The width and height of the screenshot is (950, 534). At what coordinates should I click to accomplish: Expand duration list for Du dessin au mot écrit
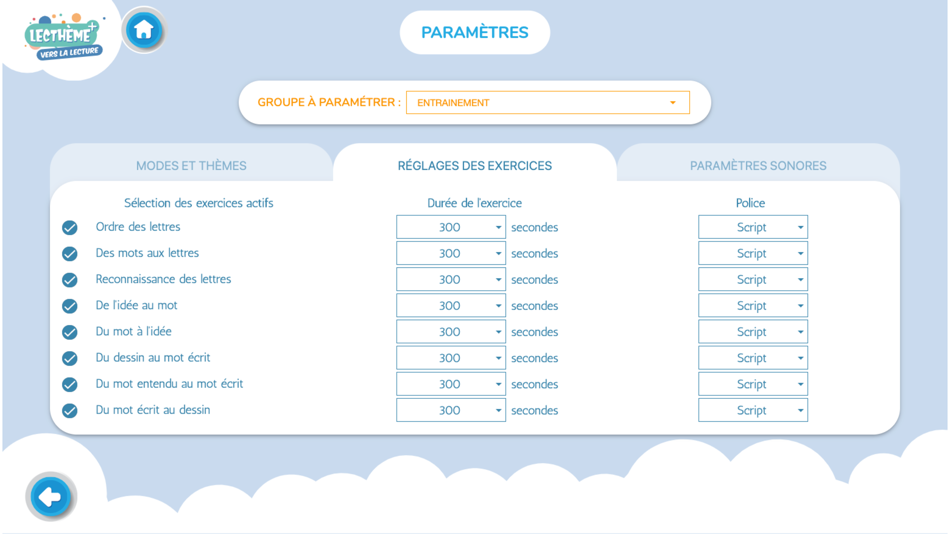click(x=451, y=358)
